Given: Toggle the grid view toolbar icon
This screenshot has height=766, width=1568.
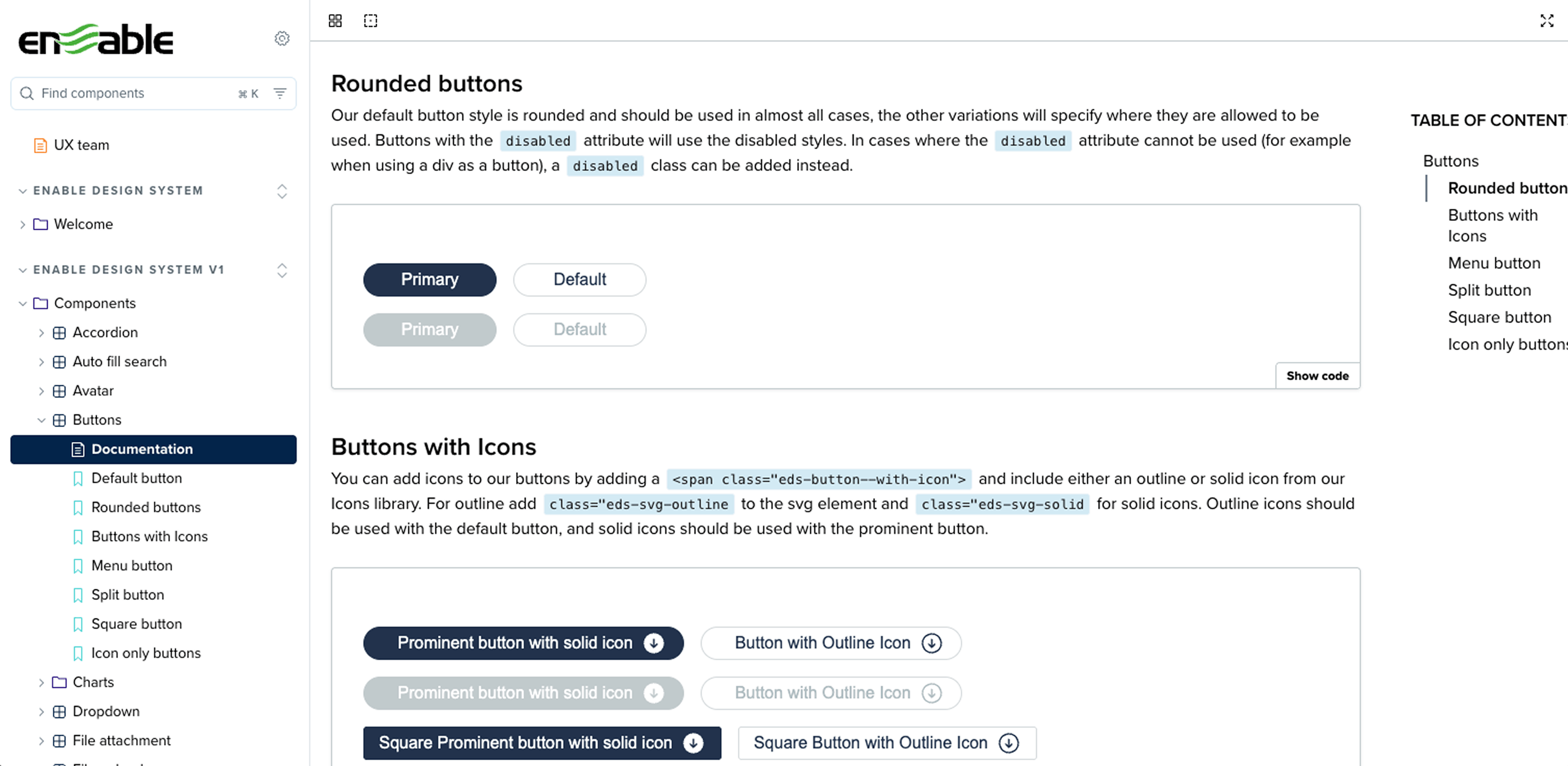Looking at the screenshot, I should (x=335, y=21).
